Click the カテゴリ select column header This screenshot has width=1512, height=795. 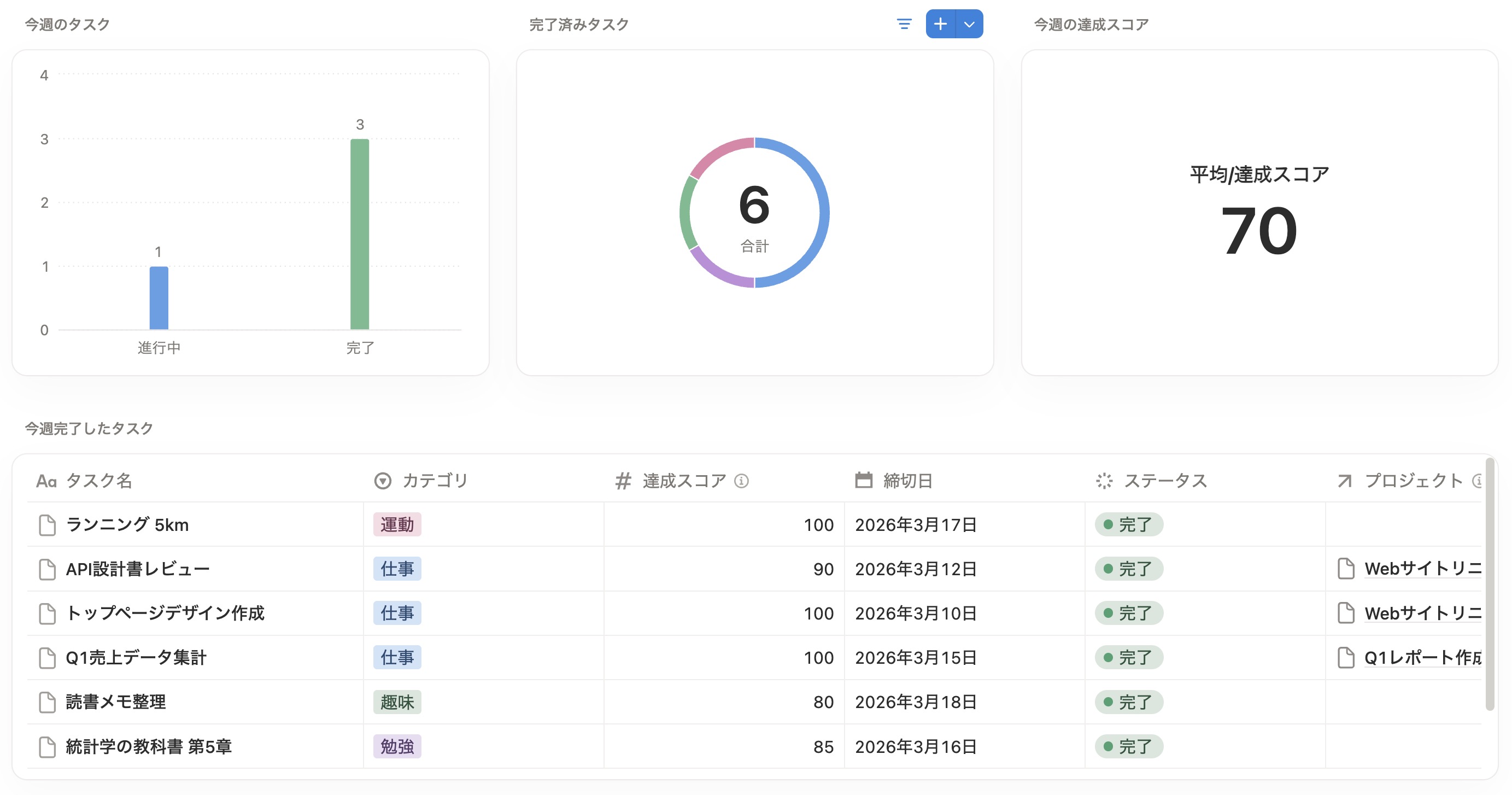pyautogui.click(x=435, y=481)
